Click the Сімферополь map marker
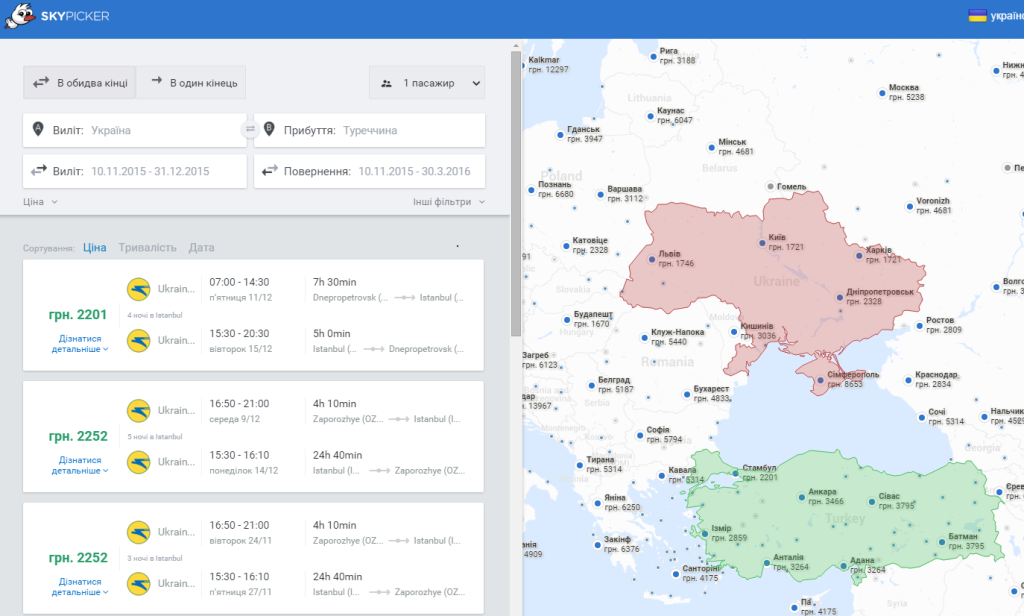Screen dimensions: 1024x616 [x=821, y=380]
